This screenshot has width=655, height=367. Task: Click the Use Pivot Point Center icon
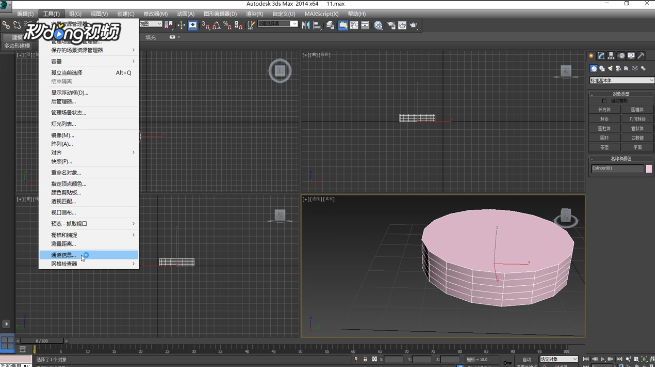pyautogui.click(x=168, y=25)
